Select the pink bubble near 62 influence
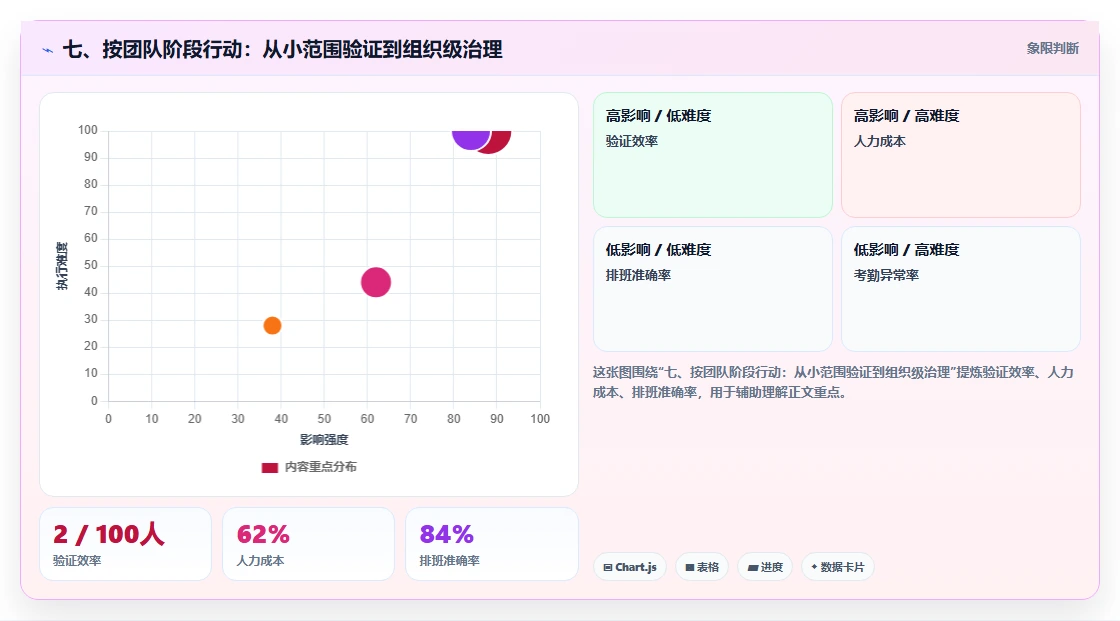The height and width of the screenshot is (621, 1120). 376,282
